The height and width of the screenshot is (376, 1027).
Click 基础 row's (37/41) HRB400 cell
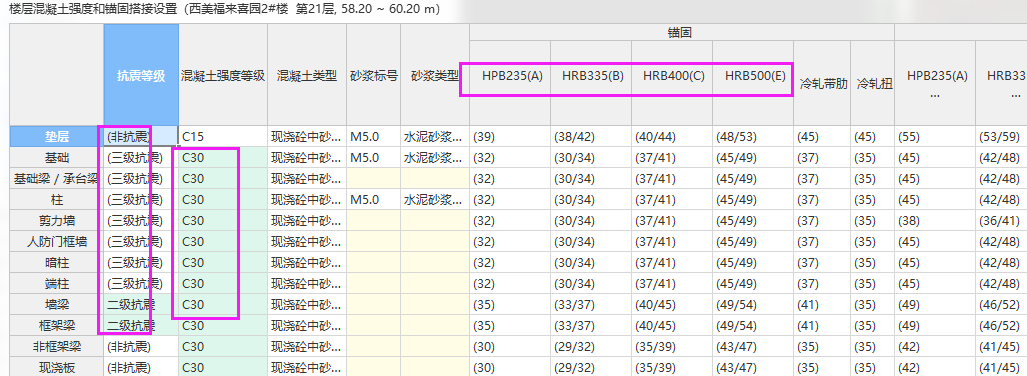tap(672, 158)
